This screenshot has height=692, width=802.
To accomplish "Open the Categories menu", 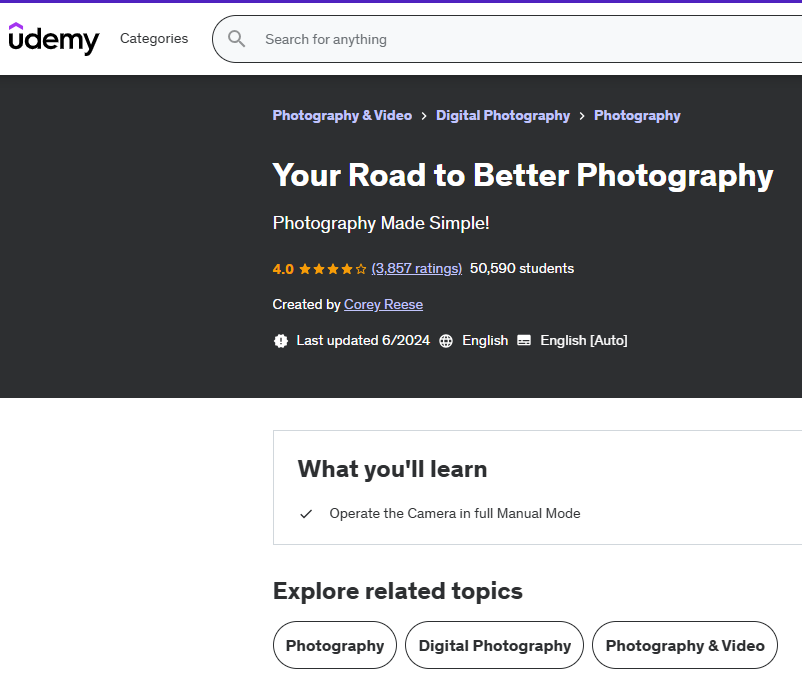I will (154, 39).
